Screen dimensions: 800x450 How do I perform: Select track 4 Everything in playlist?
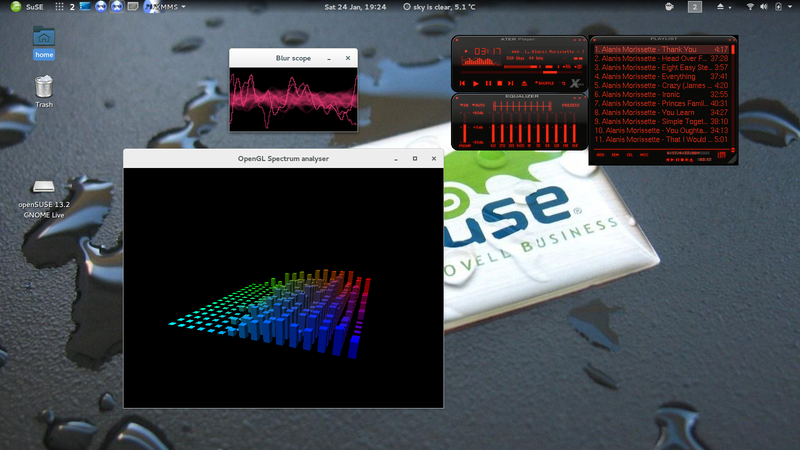(661, 77)
